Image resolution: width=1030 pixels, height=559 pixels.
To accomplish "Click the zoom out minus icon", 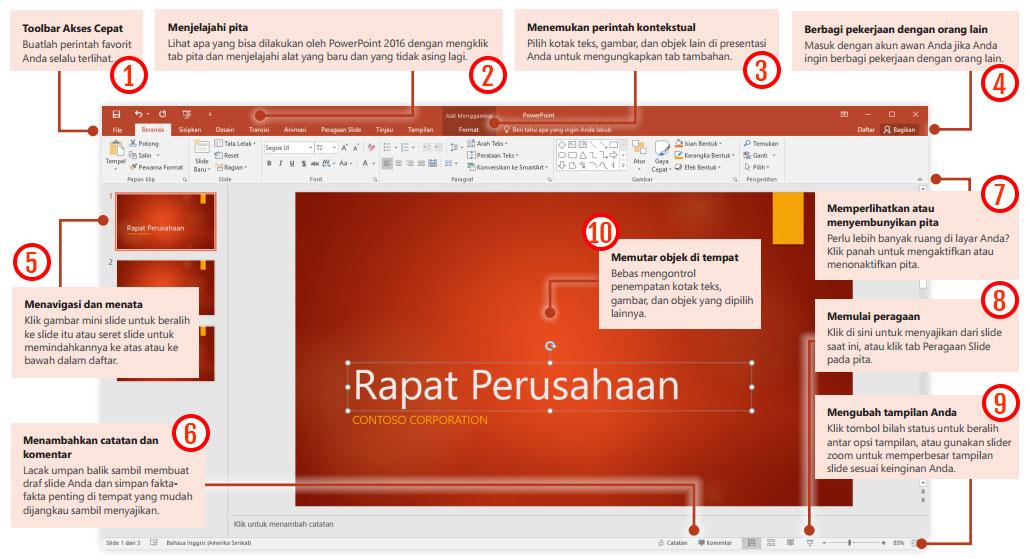I will [824, 543].
